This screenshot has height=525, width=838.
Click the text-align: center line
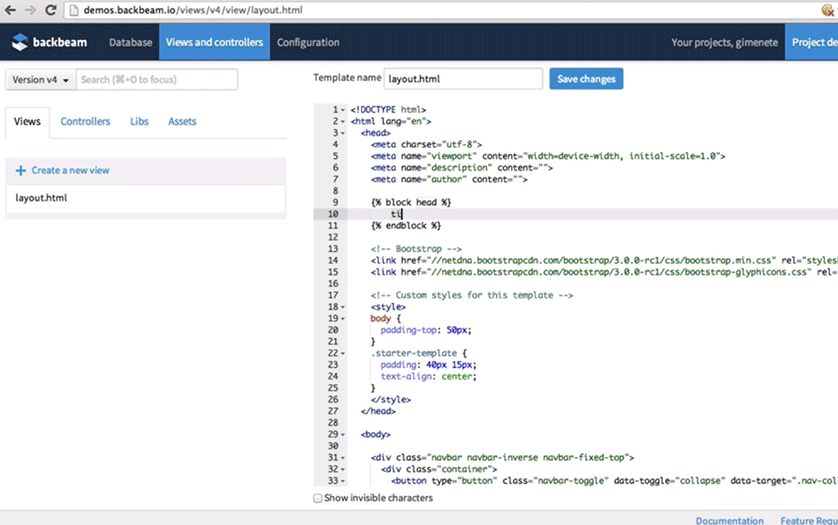(428, 376)
